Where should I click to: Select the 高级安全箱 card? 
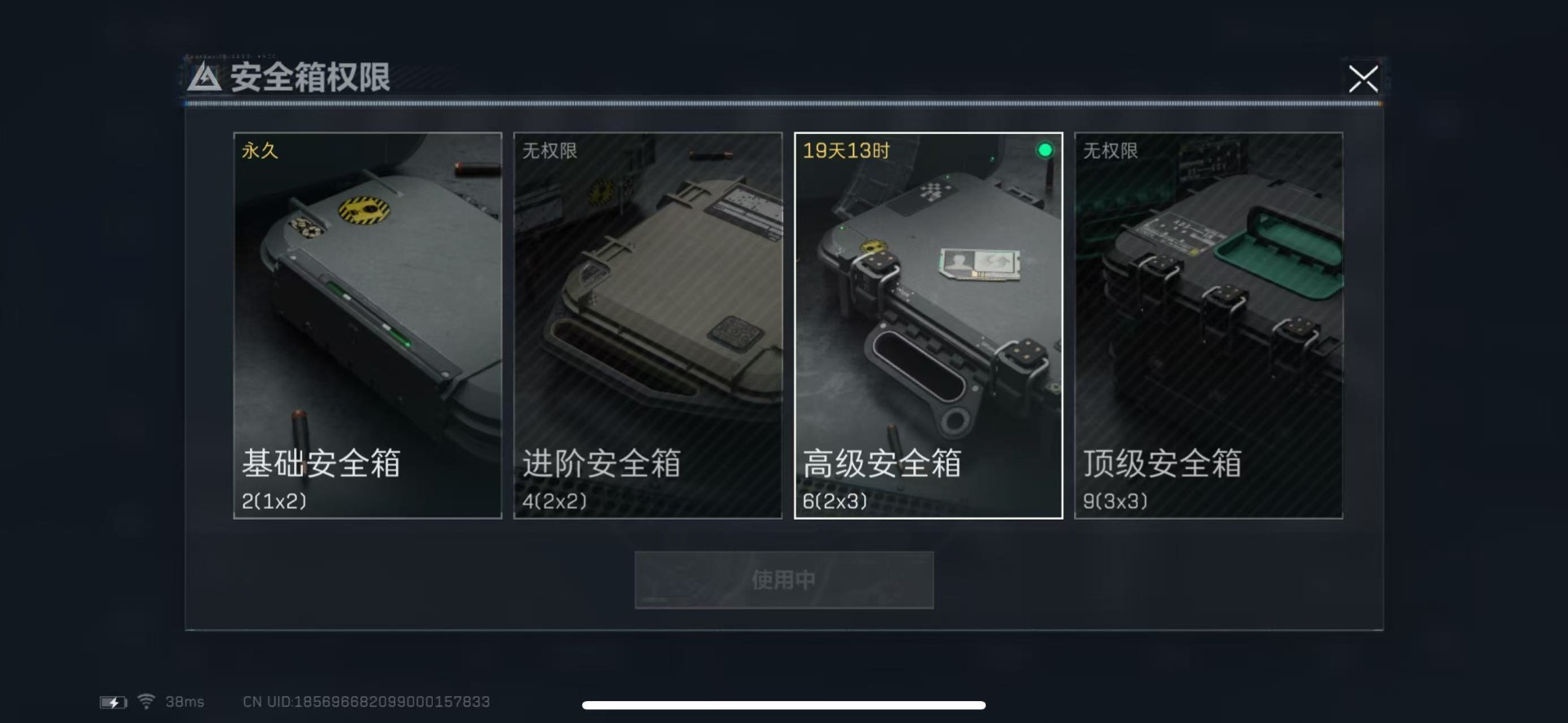click(929, 325)
